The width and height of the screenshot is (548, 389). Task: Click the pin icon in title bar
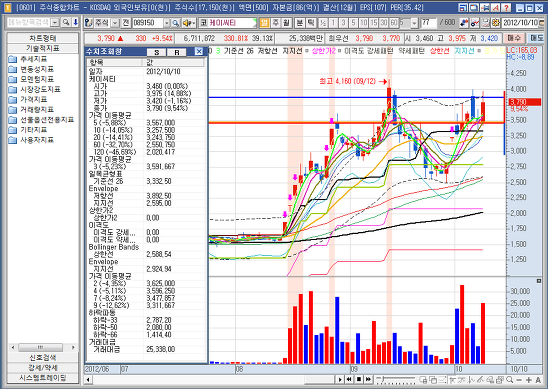tap(484, 7)
